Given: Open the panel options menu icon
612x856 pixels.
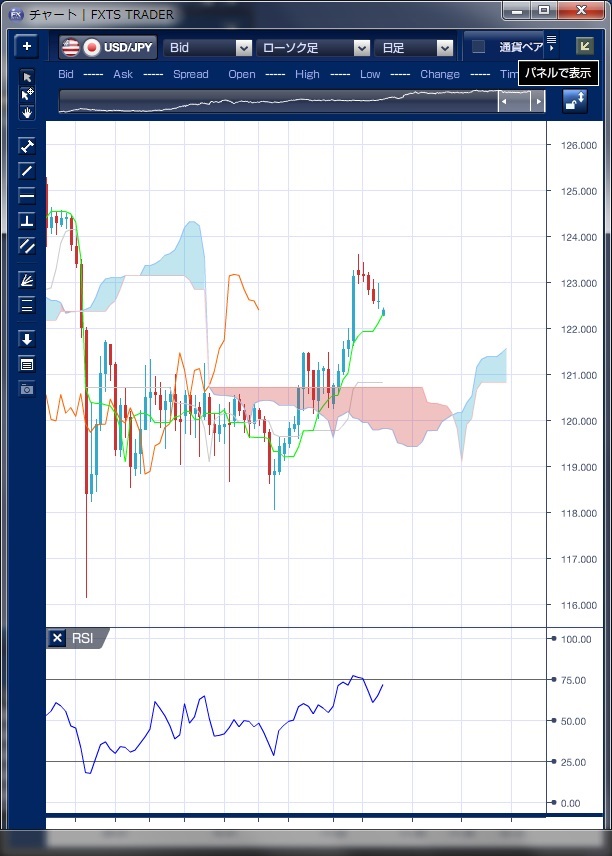Looking at the screenshot, I should 551,39.
